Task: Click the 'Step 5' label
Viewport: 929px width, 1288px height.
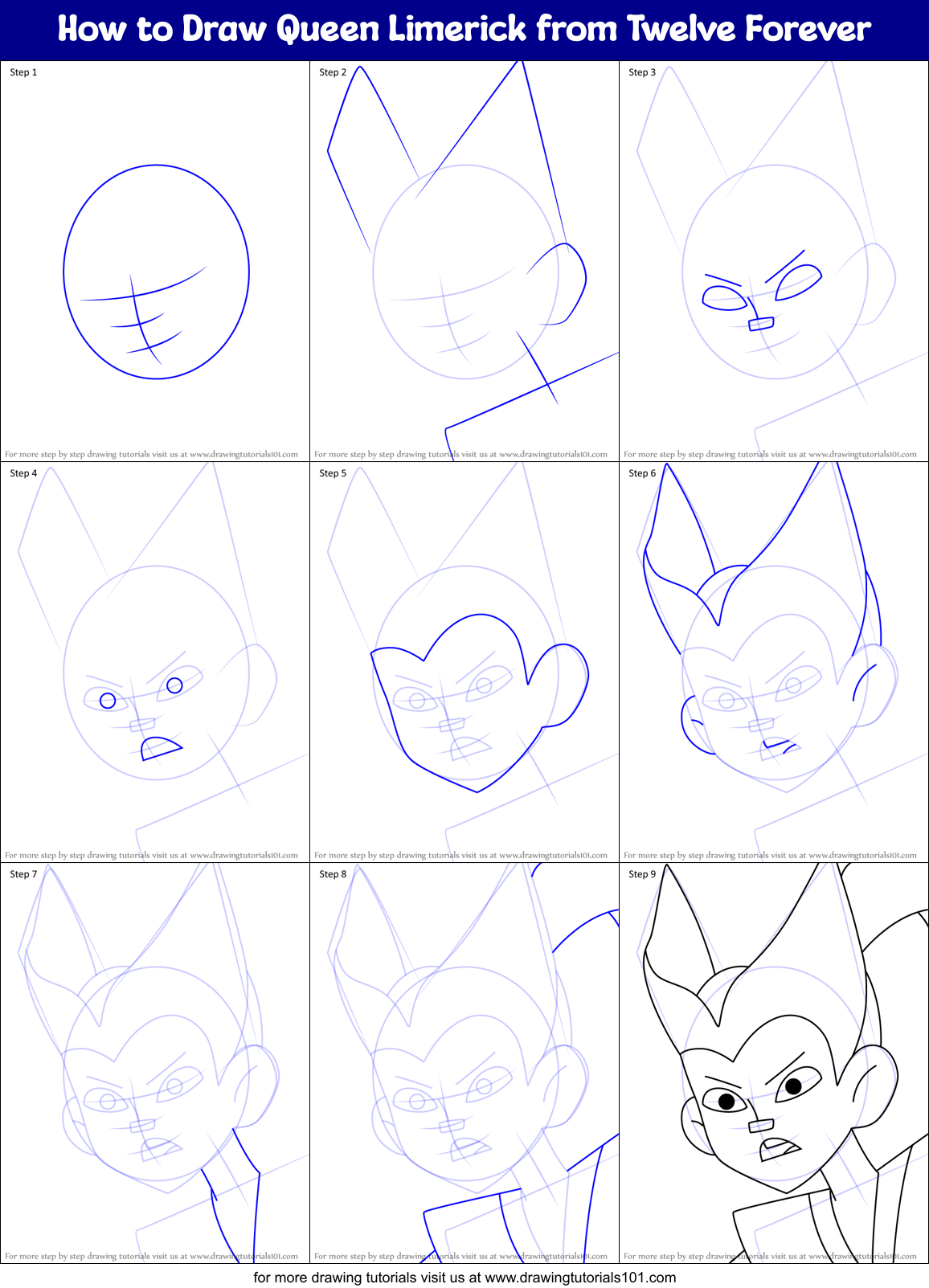Action: point(333,473)
